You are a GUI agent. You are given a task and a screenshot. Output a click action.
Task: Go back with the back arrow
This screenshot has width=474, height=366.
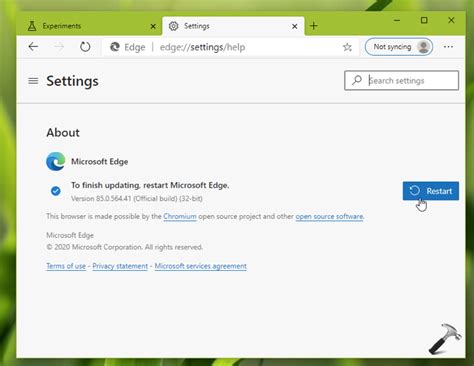click(x=33, y=47)
